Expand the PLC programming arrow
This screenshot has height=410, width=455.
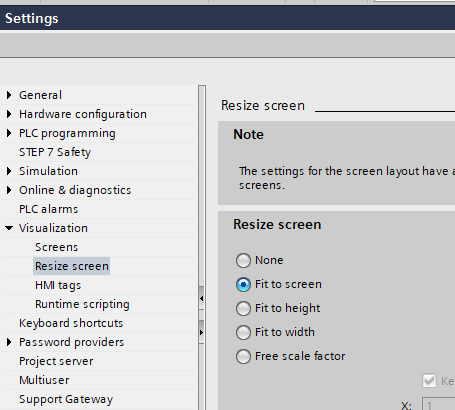pyautogui.click(x=9, y=133)
